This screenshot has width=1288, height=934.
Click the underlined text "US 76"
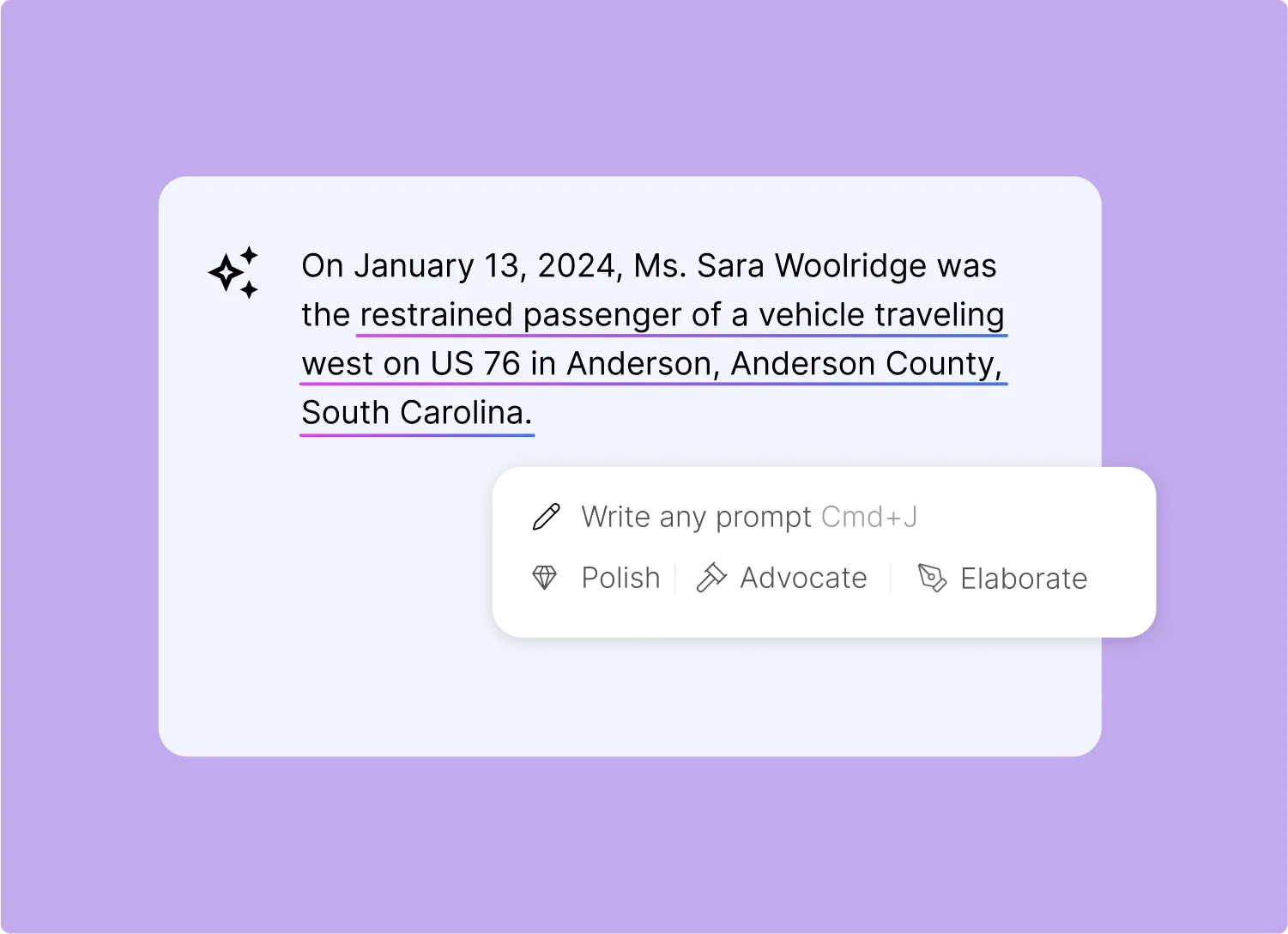tap(475, 364)
